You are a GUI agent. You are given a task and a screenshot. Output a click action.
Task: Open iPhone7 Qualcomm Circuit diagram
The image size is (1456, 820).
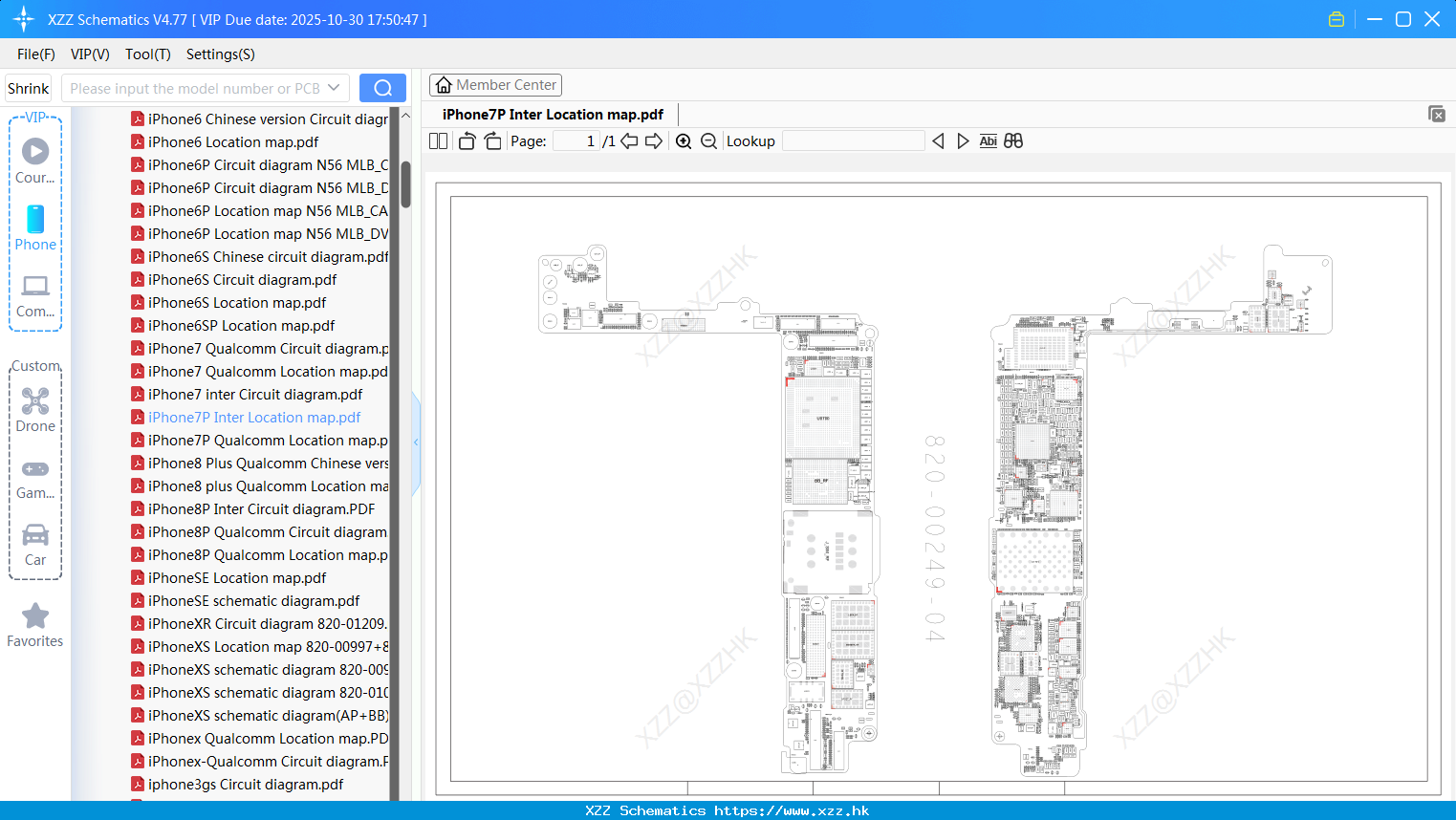[259, 349]
